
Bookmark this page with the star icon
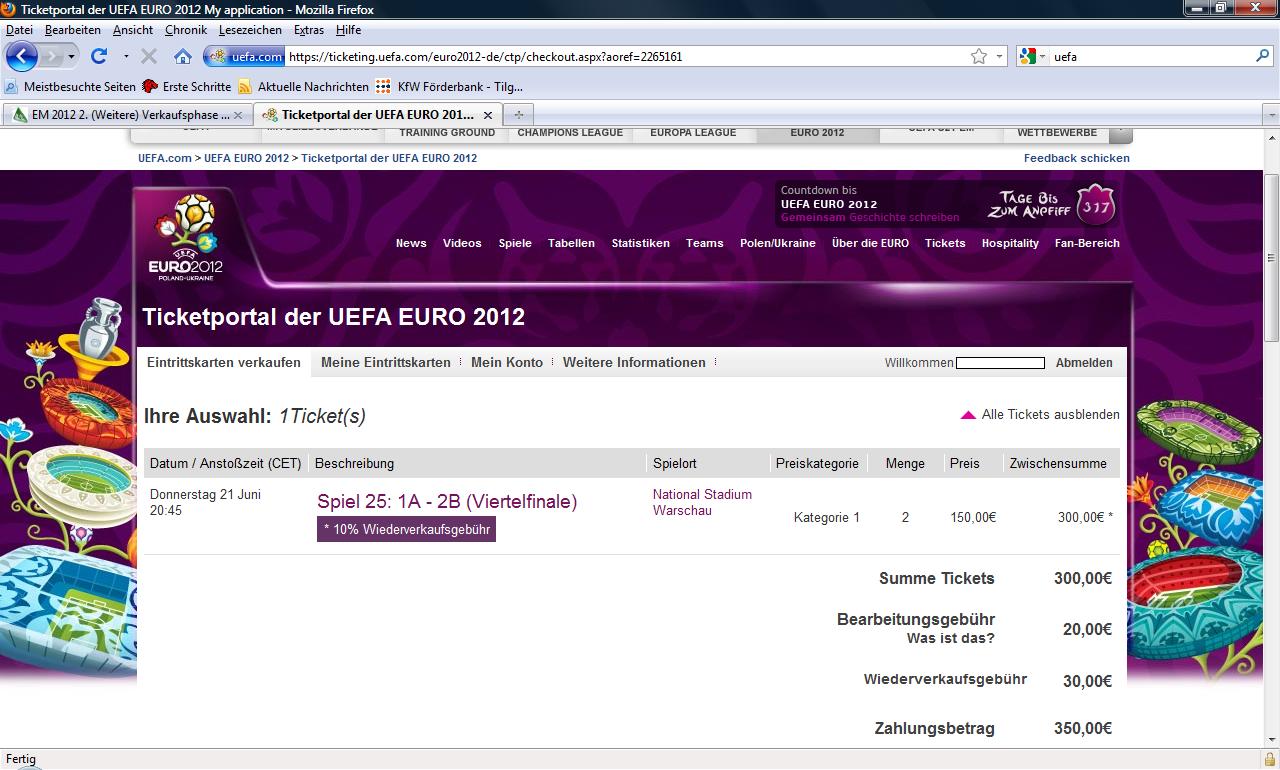979,57
